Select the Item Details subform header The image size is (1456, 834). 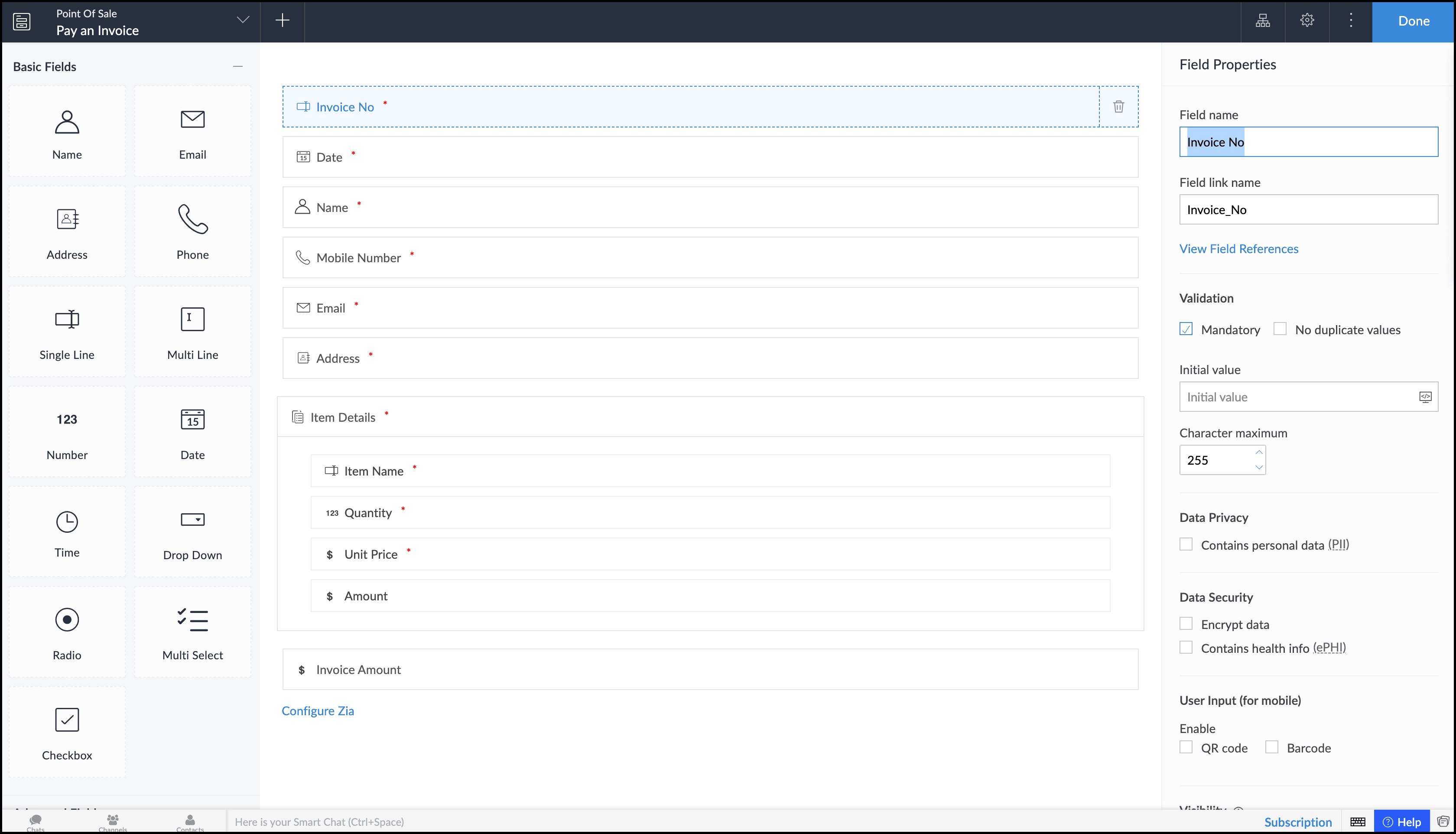coord(342,417)
